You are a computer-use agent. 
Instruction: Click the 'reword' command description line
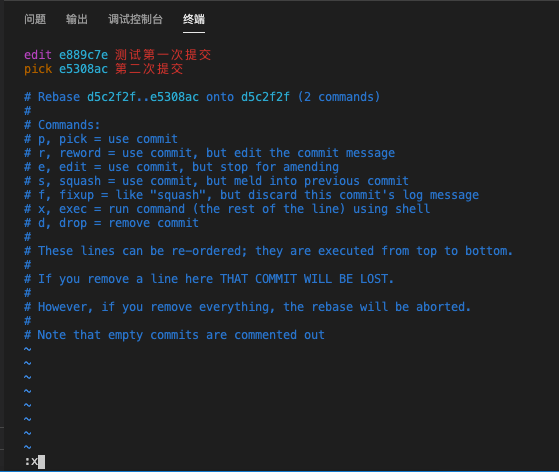click(210, 153)
